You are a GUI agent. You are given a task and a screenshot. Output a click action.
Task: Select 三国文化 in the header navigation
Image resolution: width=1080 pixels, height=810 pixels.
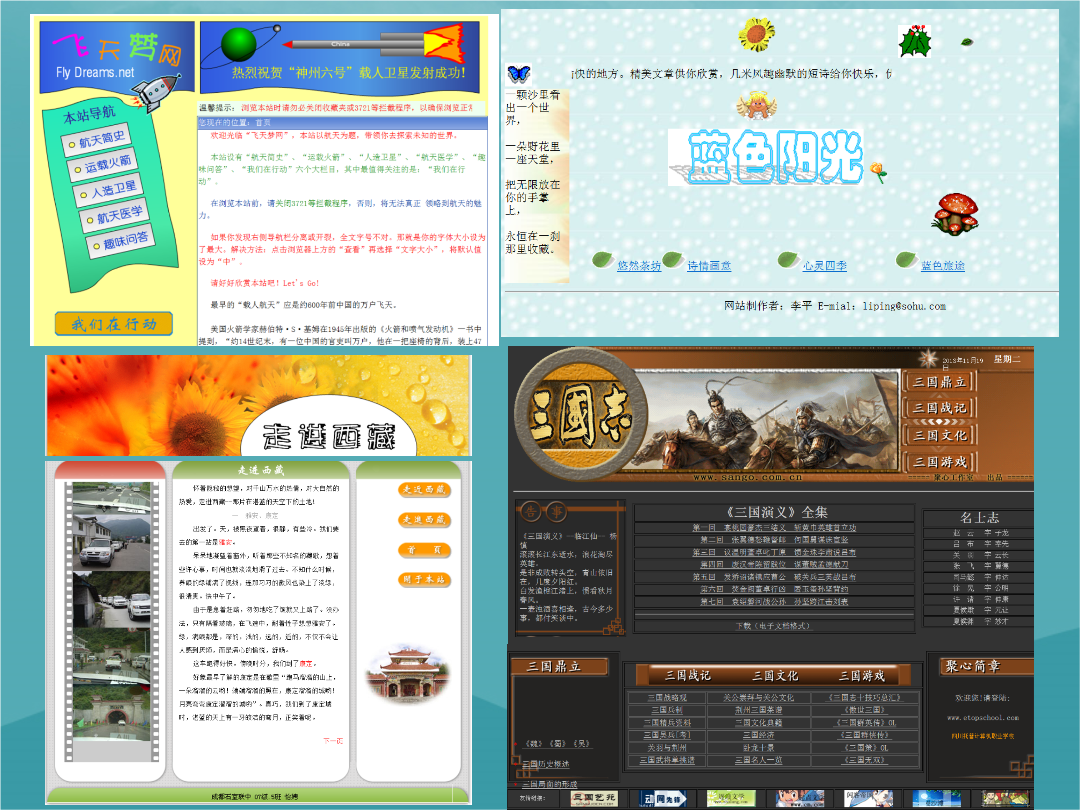click(939, 436)
